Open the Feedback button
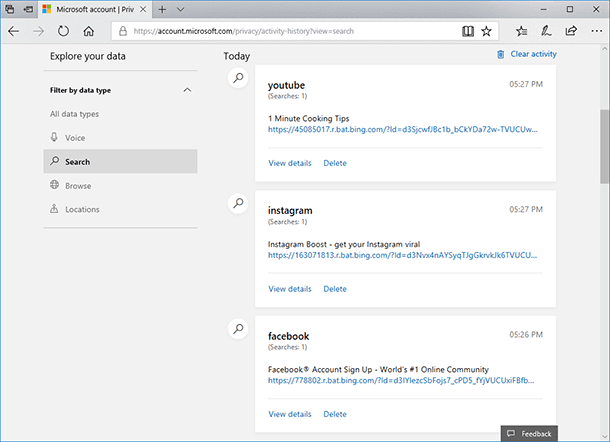 (x=529, y=433)
